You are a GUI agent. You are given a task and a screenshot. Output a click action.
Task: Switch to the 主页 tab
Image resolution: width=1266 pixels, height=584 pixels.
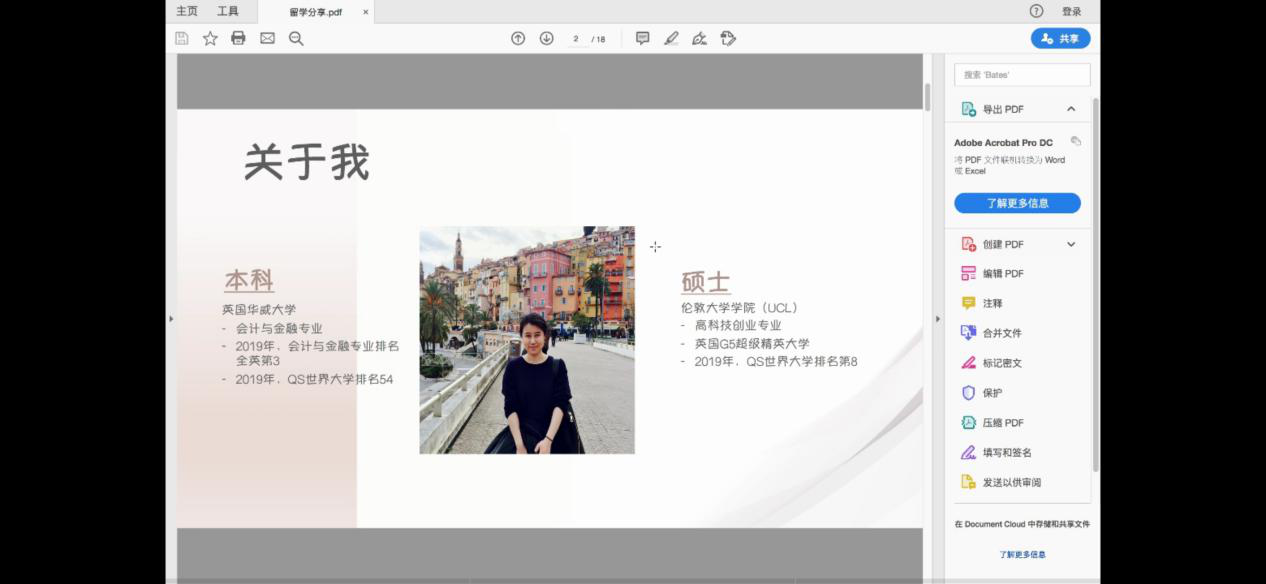click(187, 11)
